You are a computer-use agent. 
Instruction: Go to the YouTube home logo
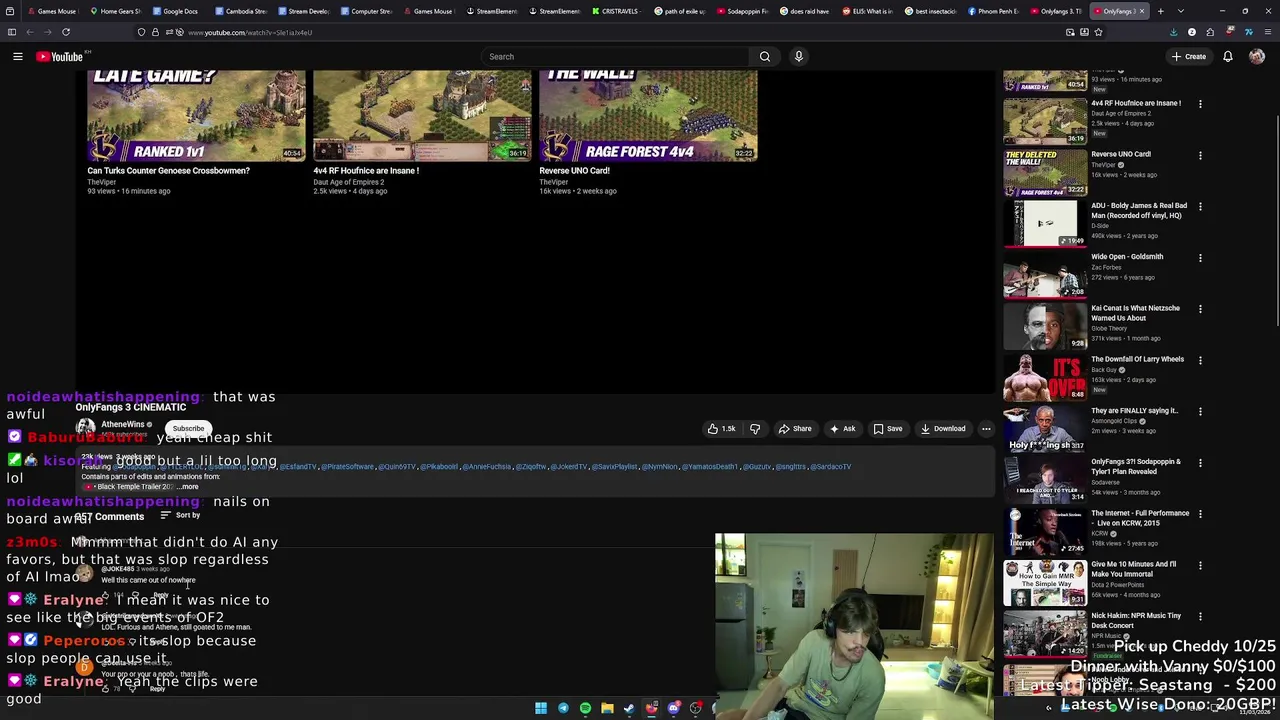59,57
